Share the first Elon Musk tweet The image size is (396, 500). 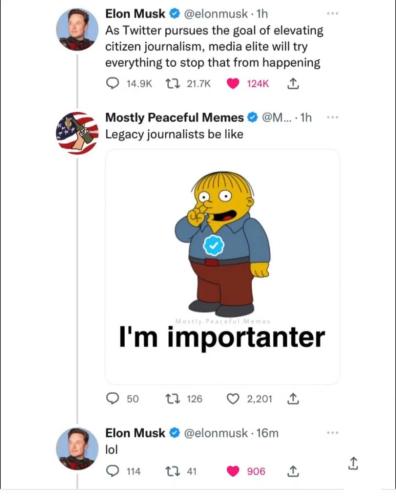293,84
